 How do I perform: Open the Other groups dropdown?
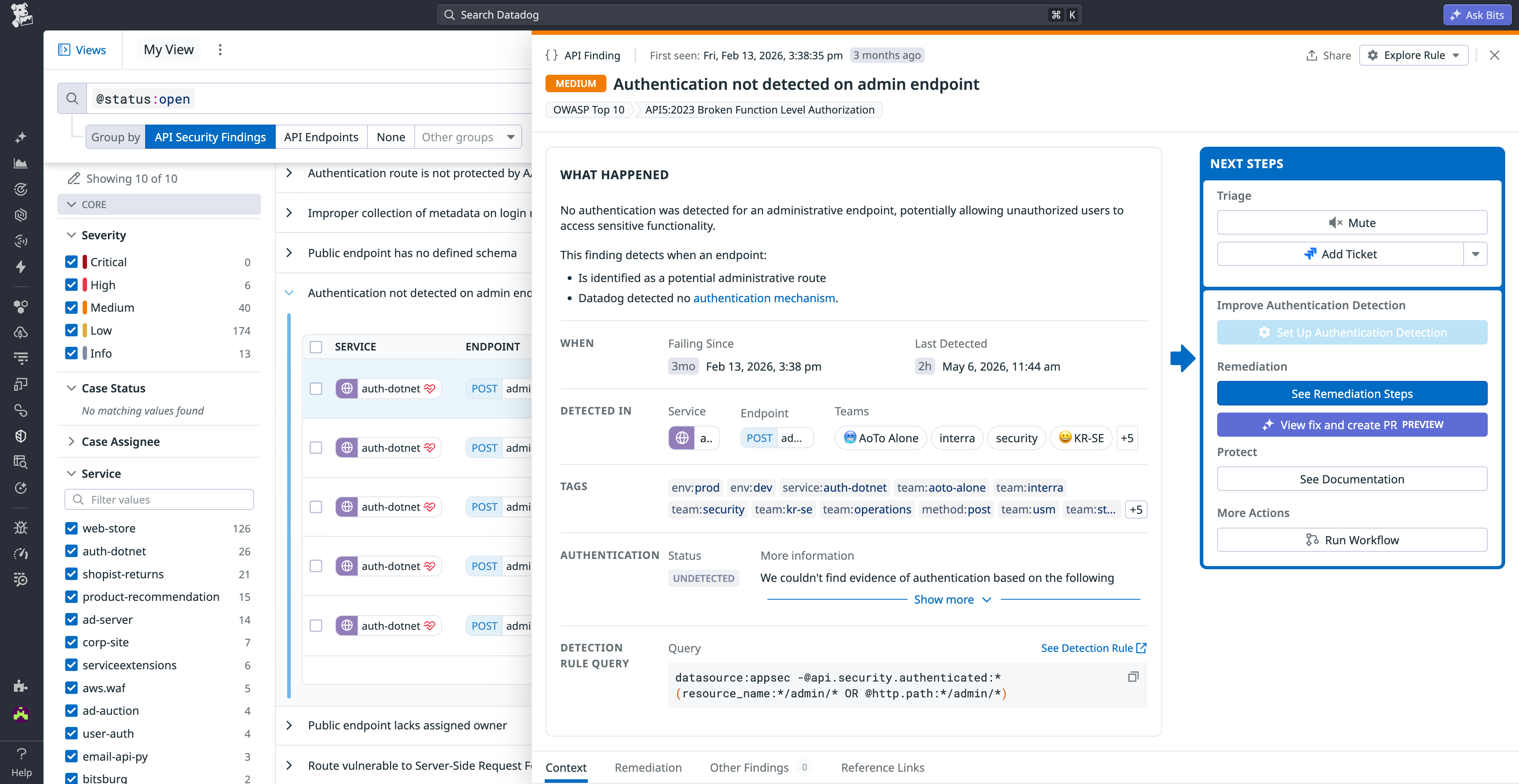point(468,137)
